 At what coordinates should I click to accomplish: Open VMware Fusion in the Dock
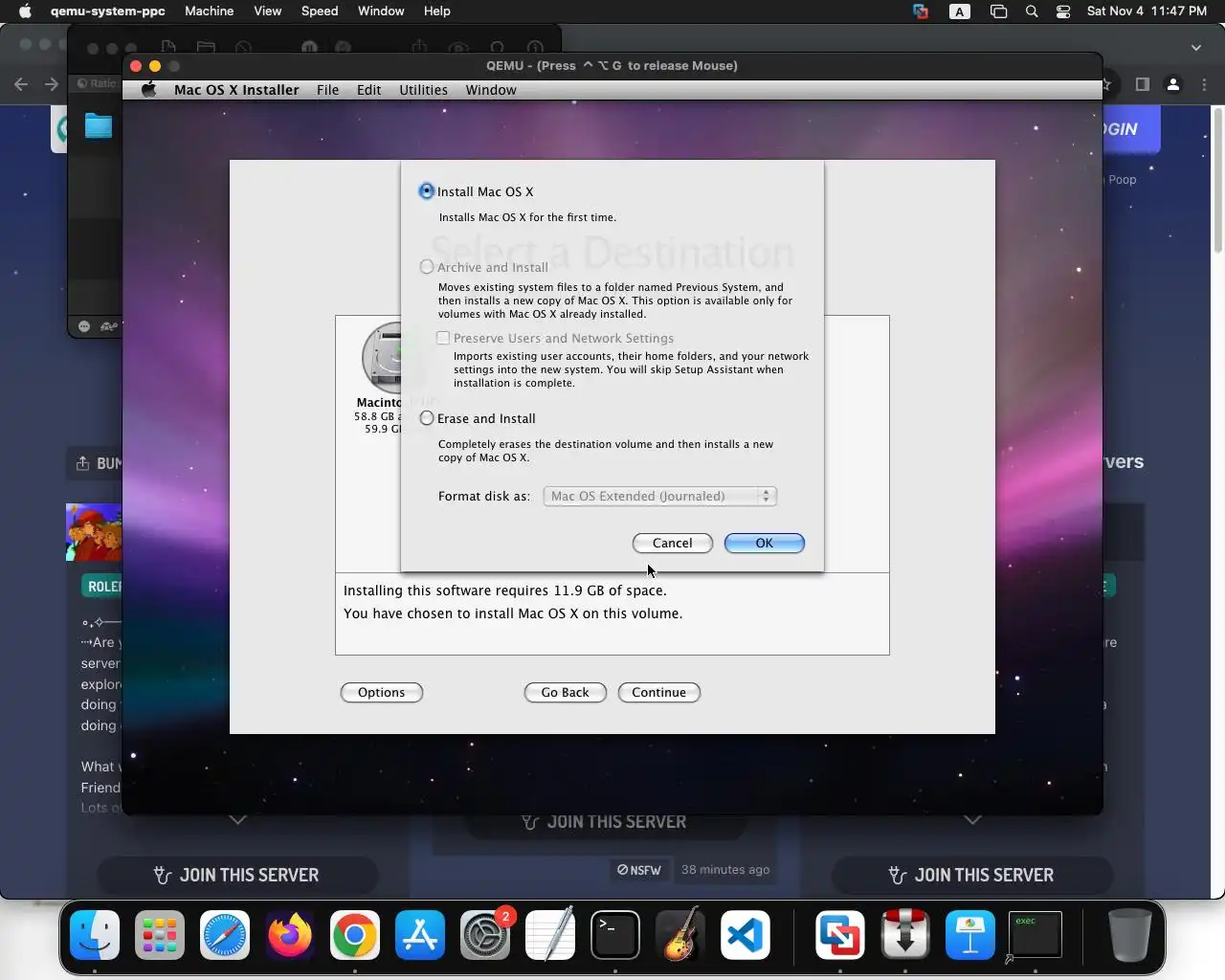point(839,935)
